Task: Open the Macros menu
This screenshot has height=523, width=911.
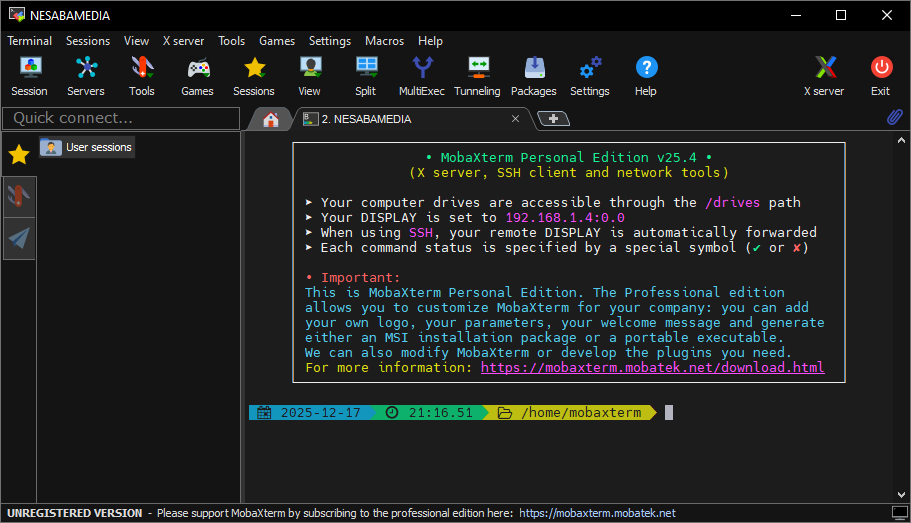Action: pos(384,41)
